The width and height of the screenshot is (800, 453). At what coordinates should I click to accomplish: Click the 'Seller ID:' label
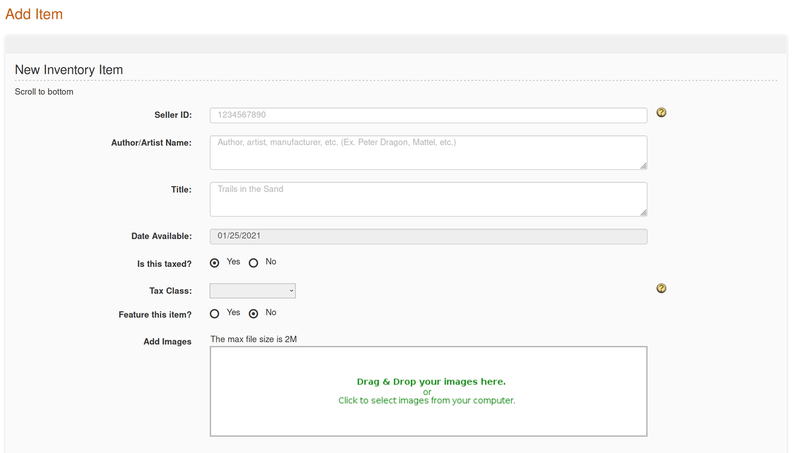(173, 115)
